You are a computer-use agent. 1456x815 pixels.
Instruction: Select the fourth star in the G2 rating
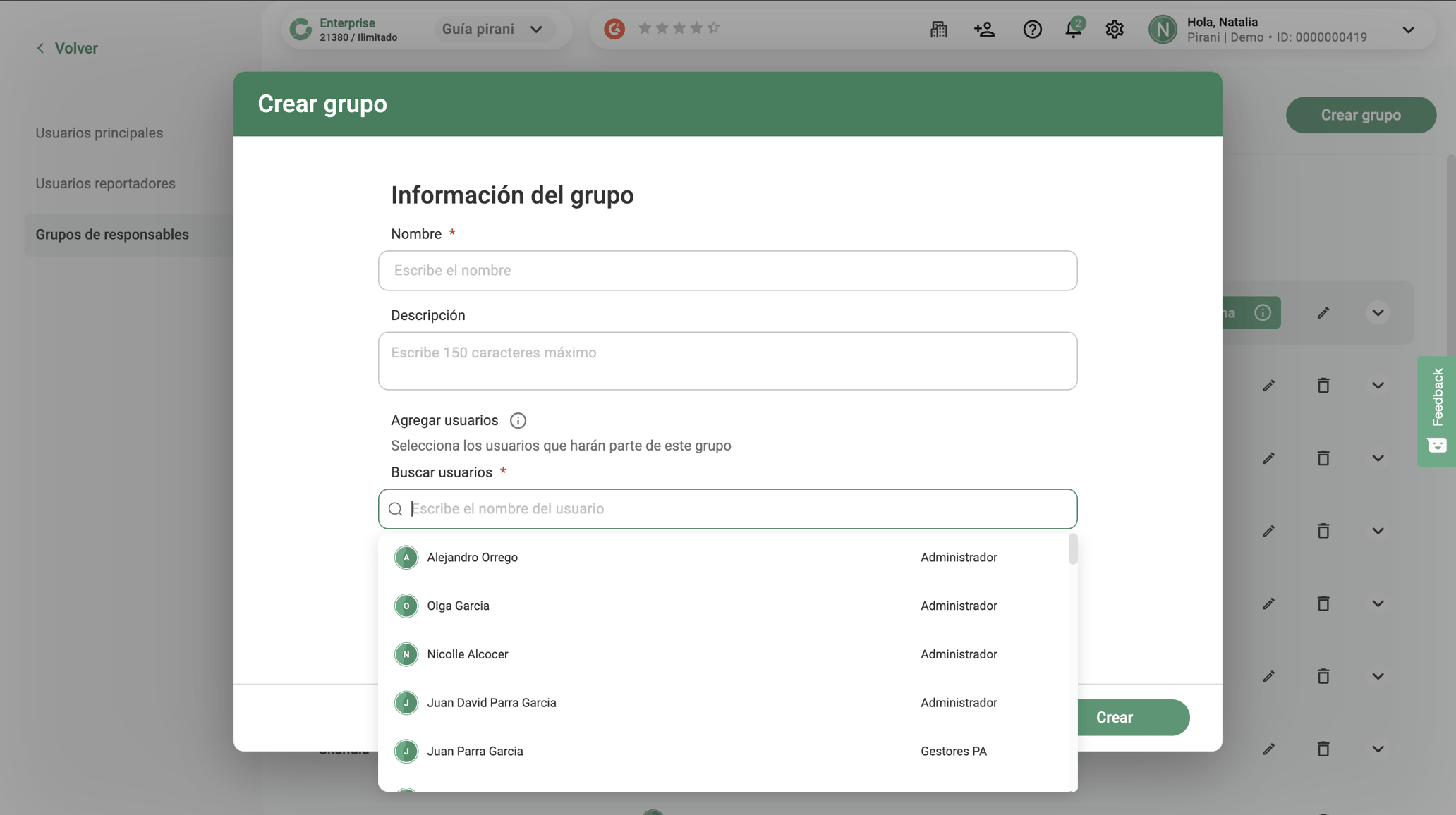pos(696,27)
